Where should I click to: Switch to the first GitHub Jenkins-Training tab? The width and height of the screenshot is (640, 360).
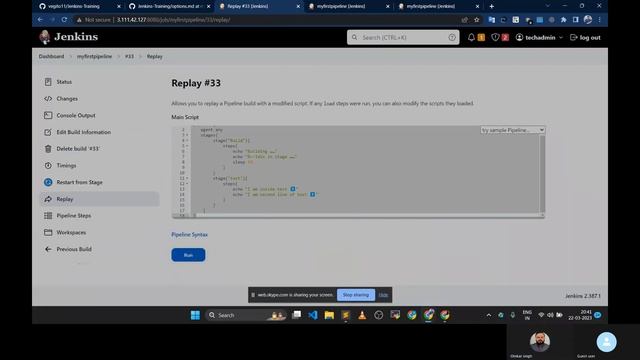click(80, 7)
